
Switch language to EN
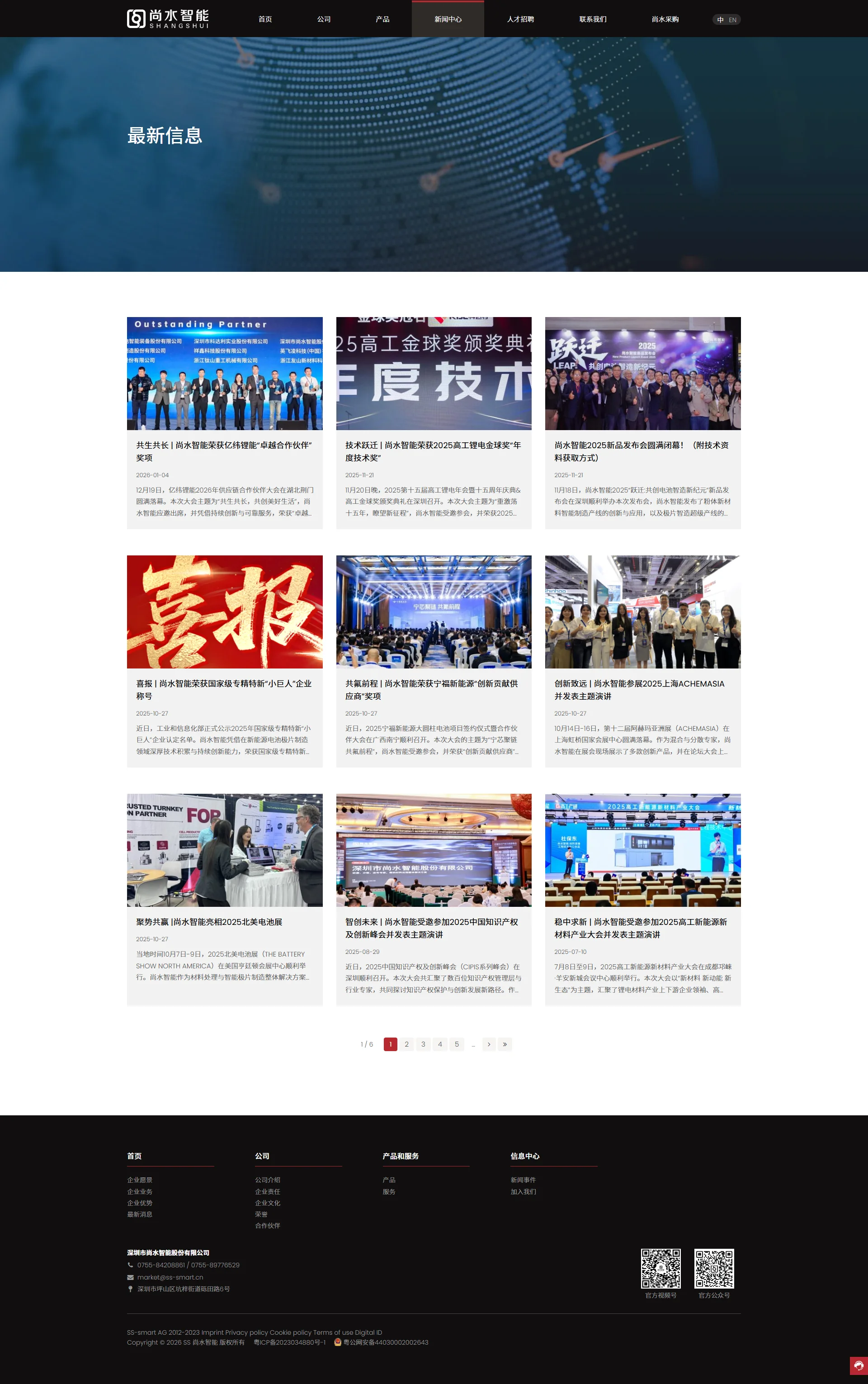pyautogui.click(x=732, y=19)
